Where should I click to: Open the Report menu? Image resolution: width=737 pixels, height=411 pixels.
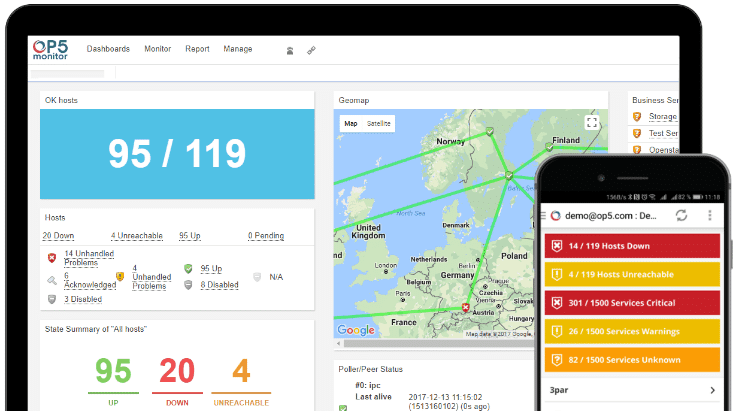tap(197, 49)
